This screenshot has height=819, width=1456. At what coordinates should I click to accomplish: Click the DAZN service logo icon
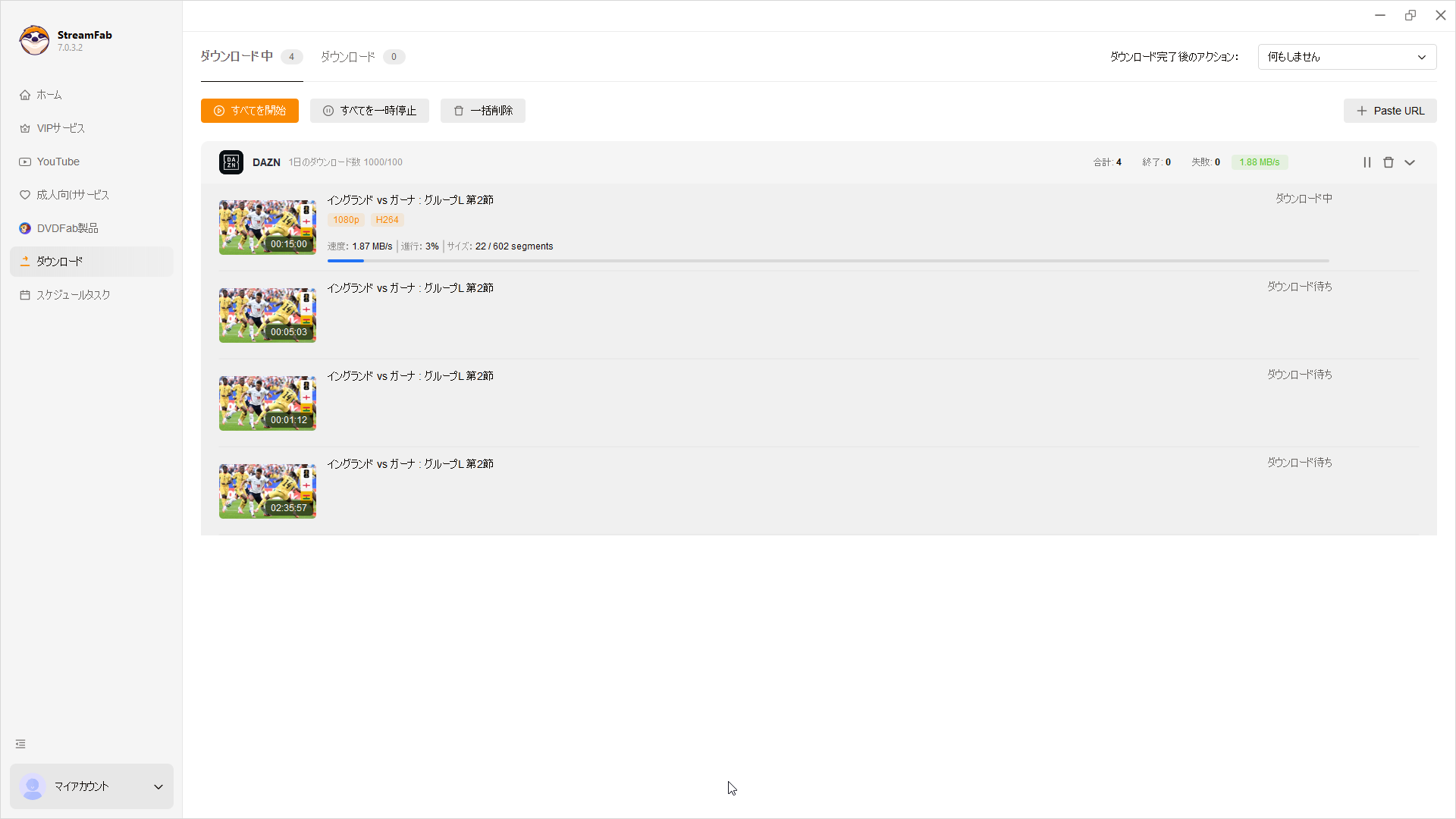tap(231, 162)
